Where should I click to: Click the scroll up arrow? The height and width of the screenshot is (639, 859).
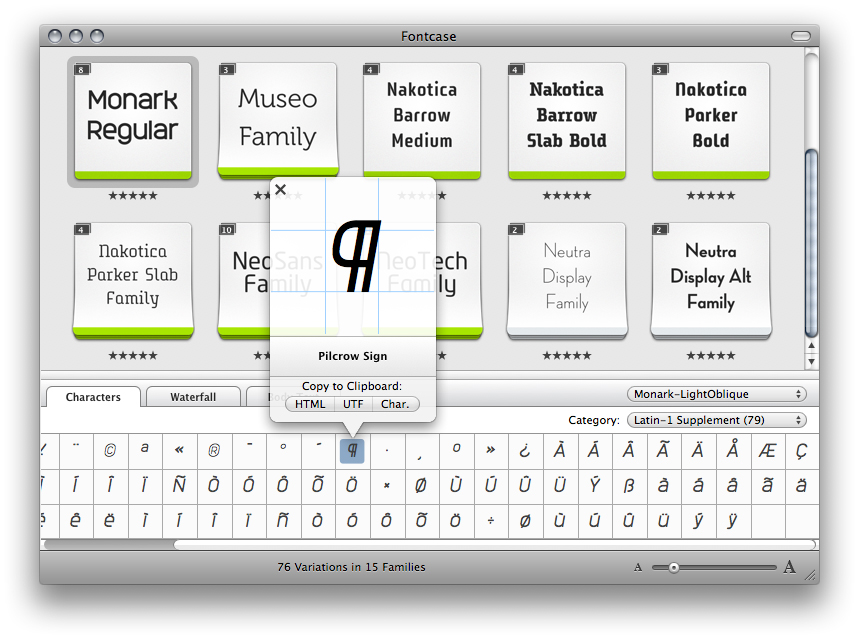point(811,346)
